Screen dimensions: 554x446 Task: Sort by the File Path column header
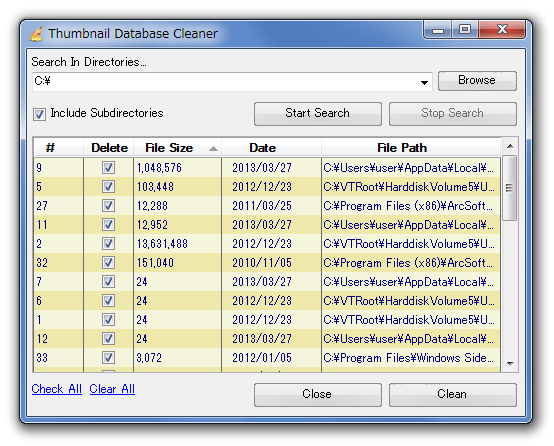point(411,148)
